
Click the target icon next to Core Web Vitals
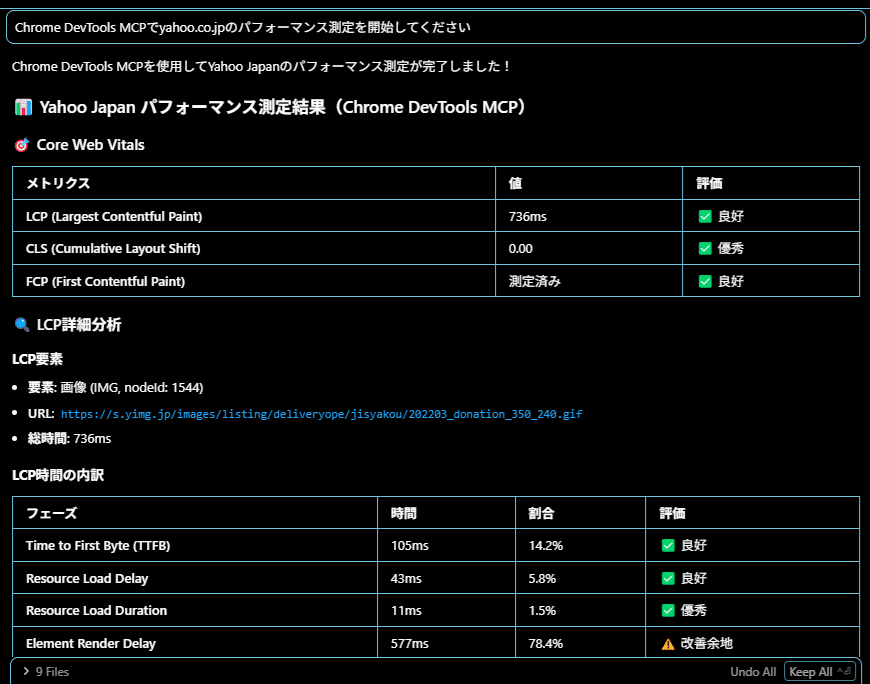pyautogui.click(x=22, y=145)
